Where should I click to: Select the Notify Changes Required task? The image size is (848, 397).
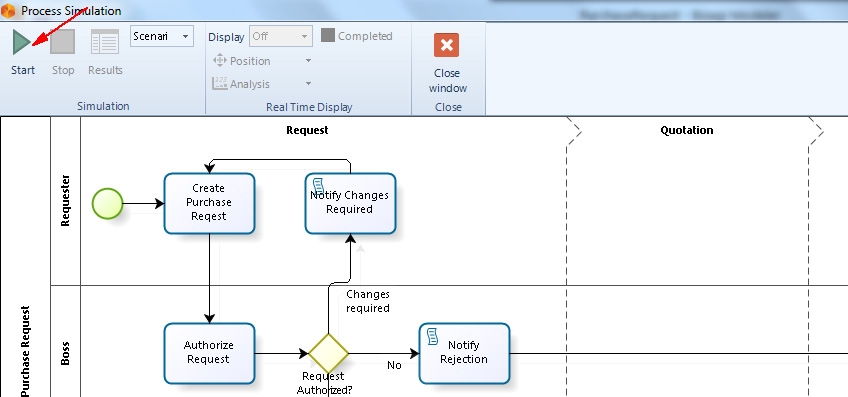click(350, 203)
